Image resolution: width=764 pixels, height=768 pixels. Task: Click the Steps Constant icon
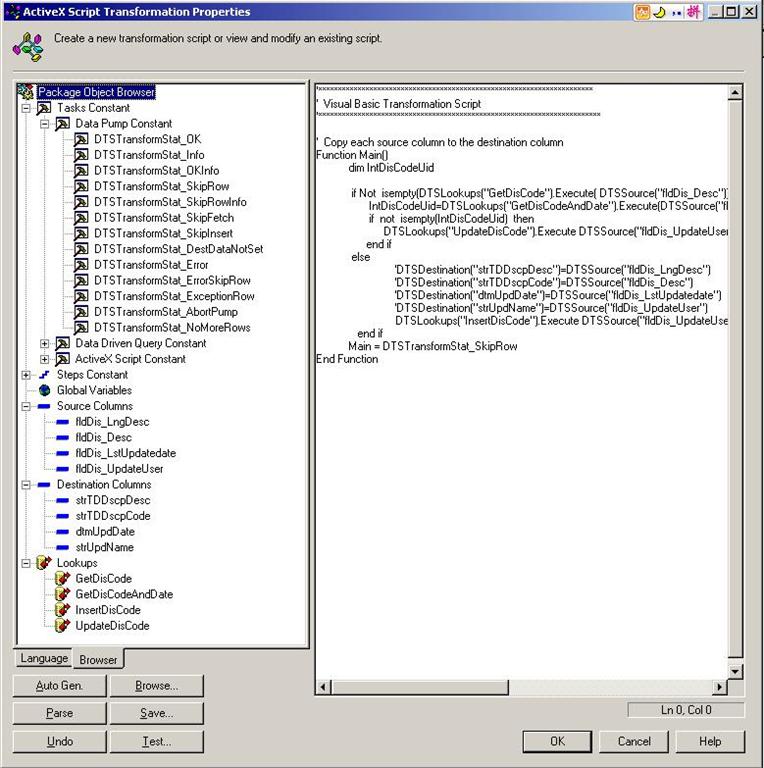[x=44, y=375]
